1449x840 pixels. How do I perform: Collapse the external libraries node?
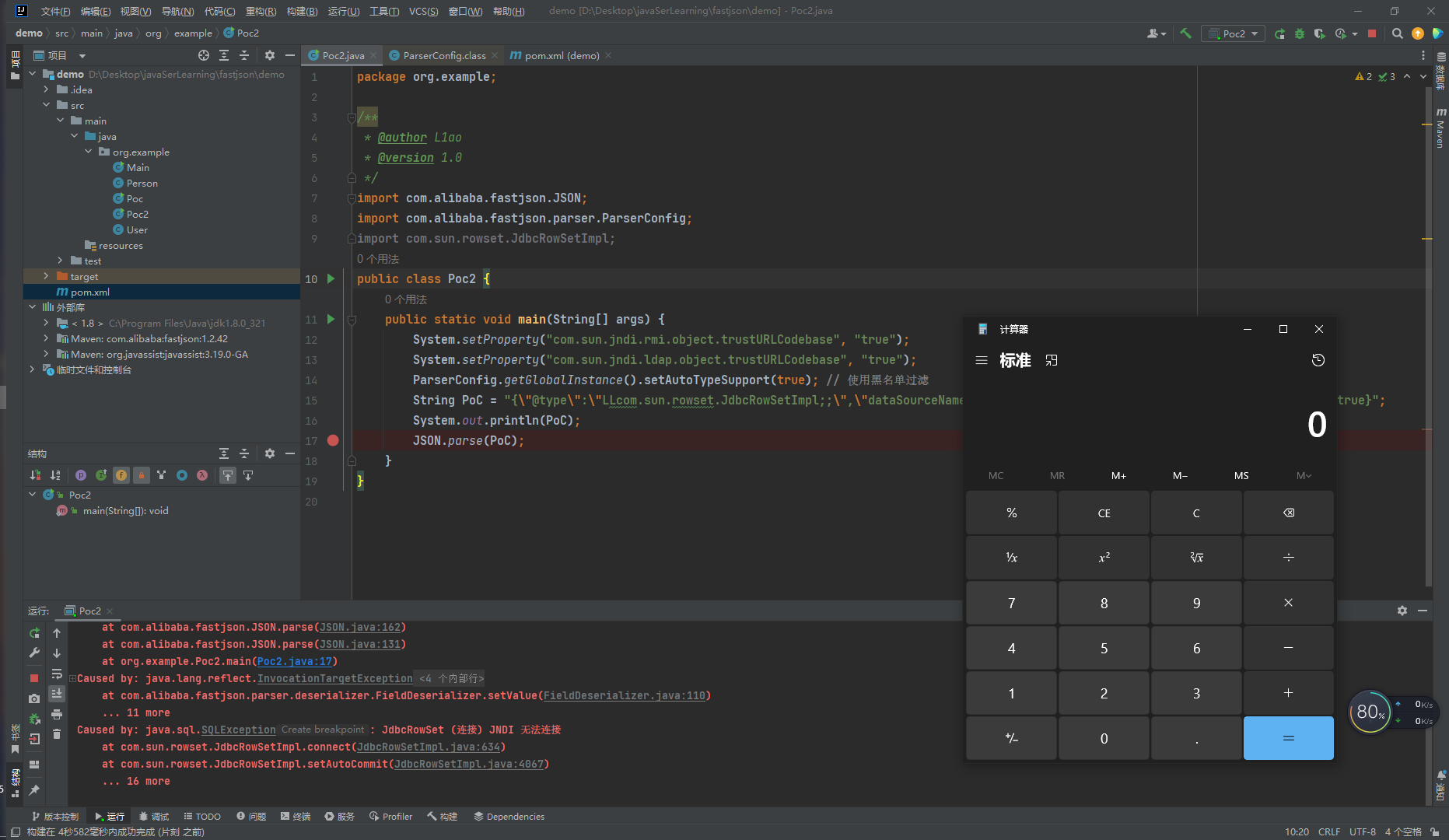tap(32, 307)
